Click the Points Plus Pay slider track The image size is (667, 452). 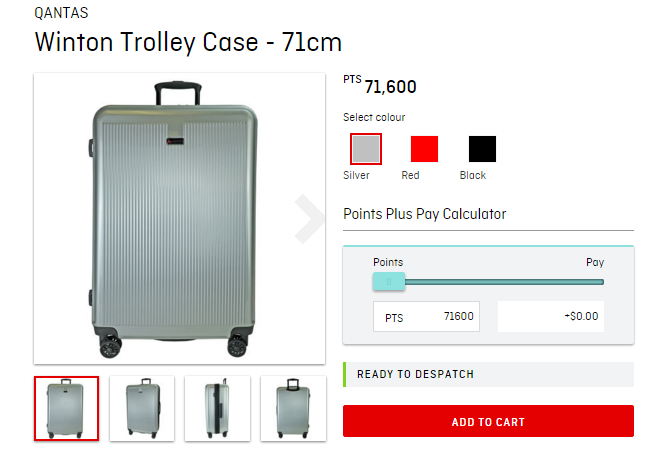504,282
